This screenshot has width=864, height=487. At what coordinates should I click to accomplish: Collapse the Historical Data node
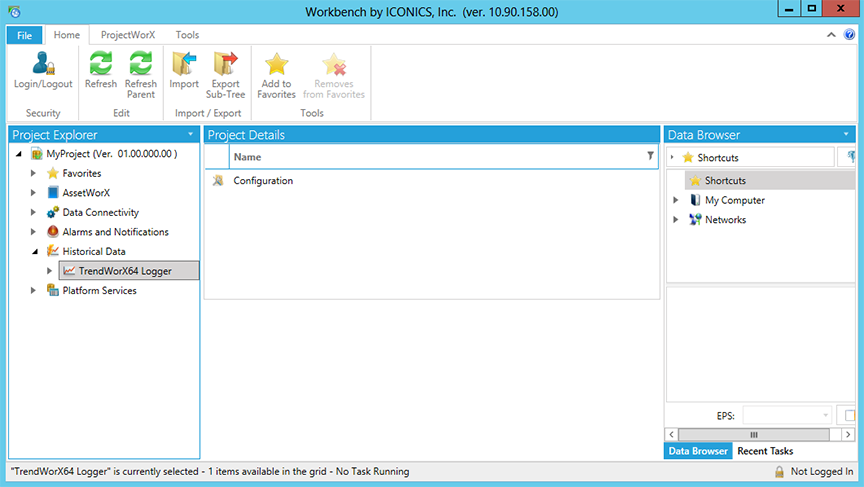34,252
